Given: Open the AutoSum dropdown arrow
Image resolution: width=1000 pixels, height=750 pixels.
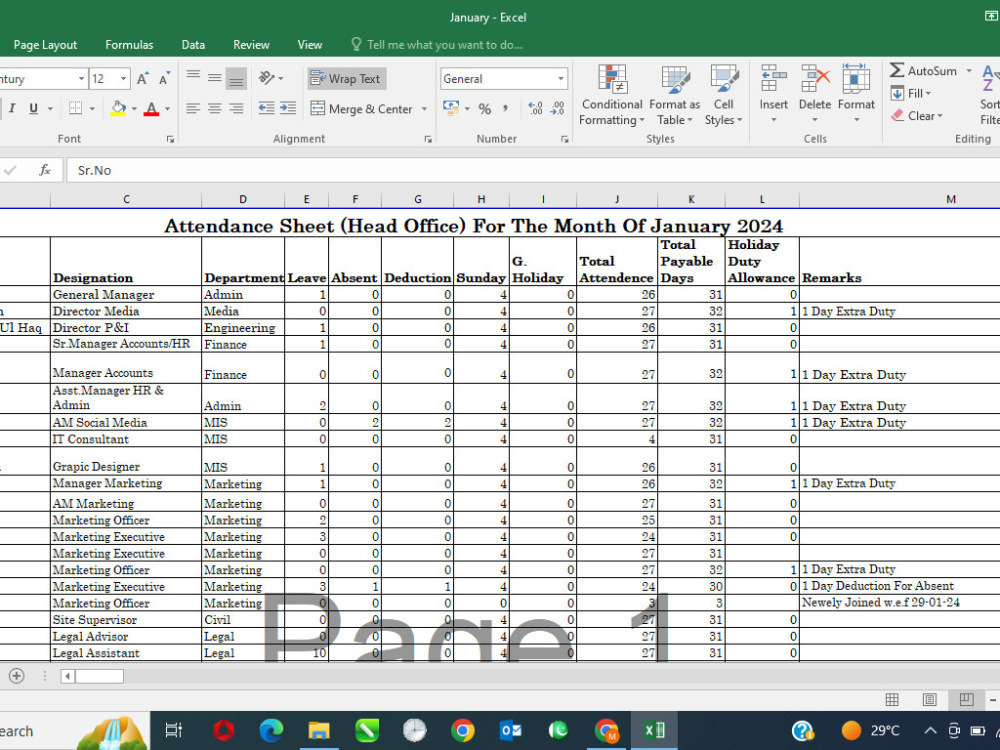Looking at the screenshot, I should (969, 71).
